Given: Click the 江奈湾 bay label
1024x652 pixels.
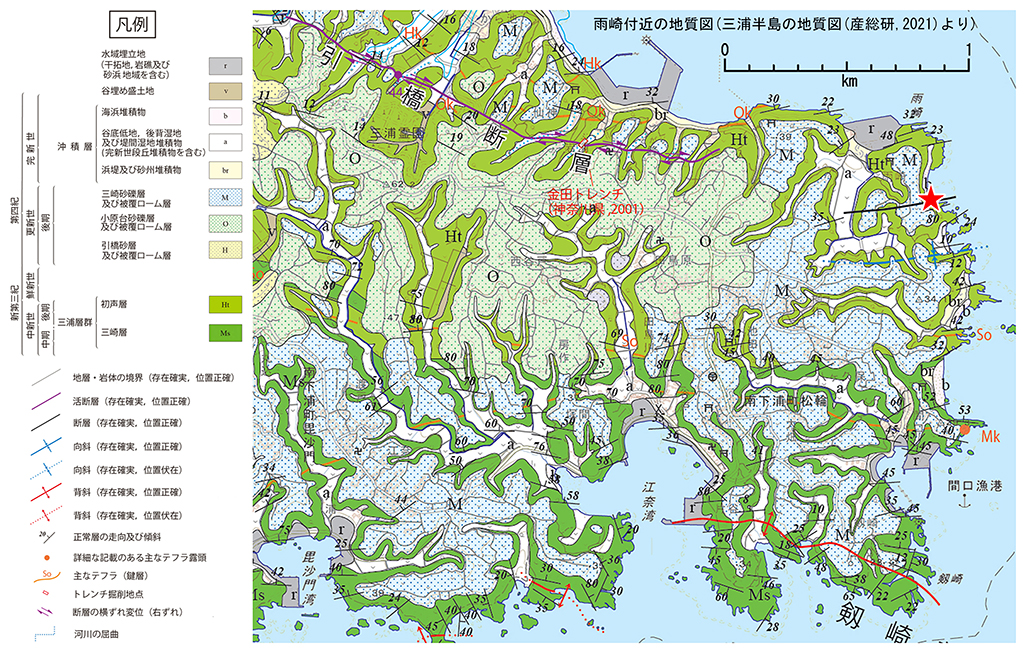Looking at the screenshot, I should click(x=655, y=495).
